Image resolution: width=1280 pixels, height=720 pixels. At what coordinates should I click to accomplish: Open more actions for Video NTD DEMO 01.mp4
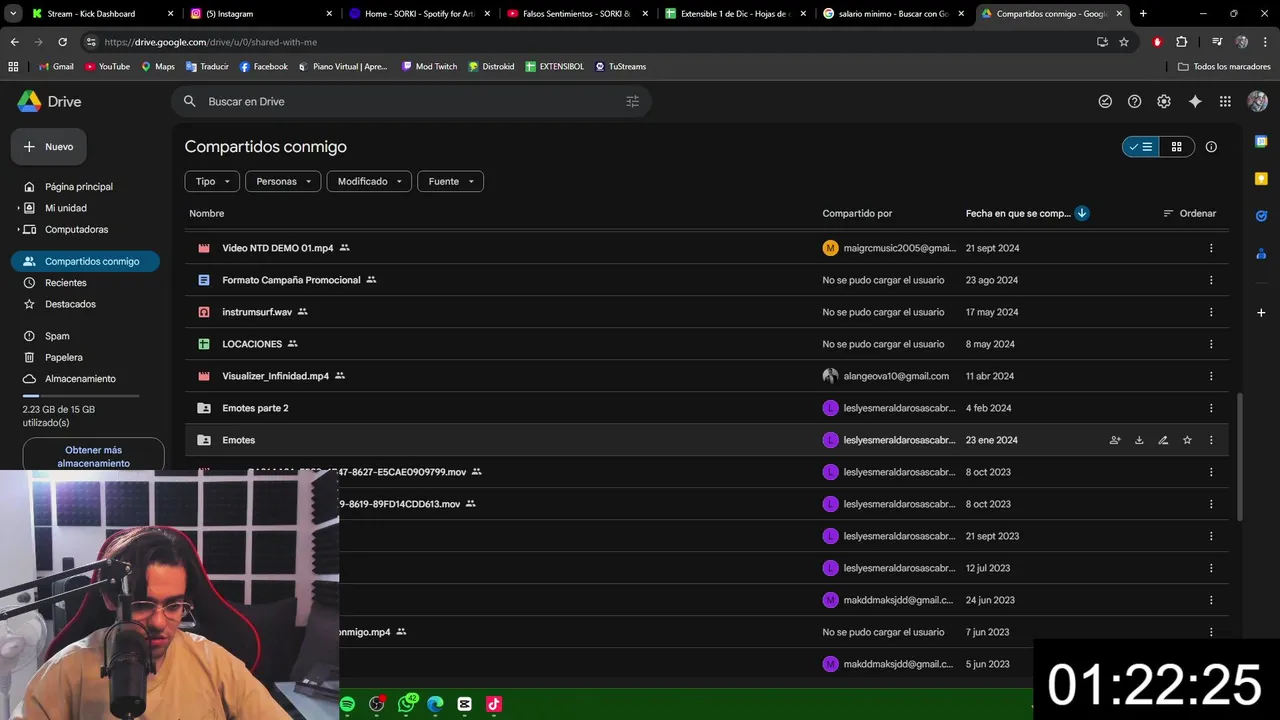[1211, 248]
